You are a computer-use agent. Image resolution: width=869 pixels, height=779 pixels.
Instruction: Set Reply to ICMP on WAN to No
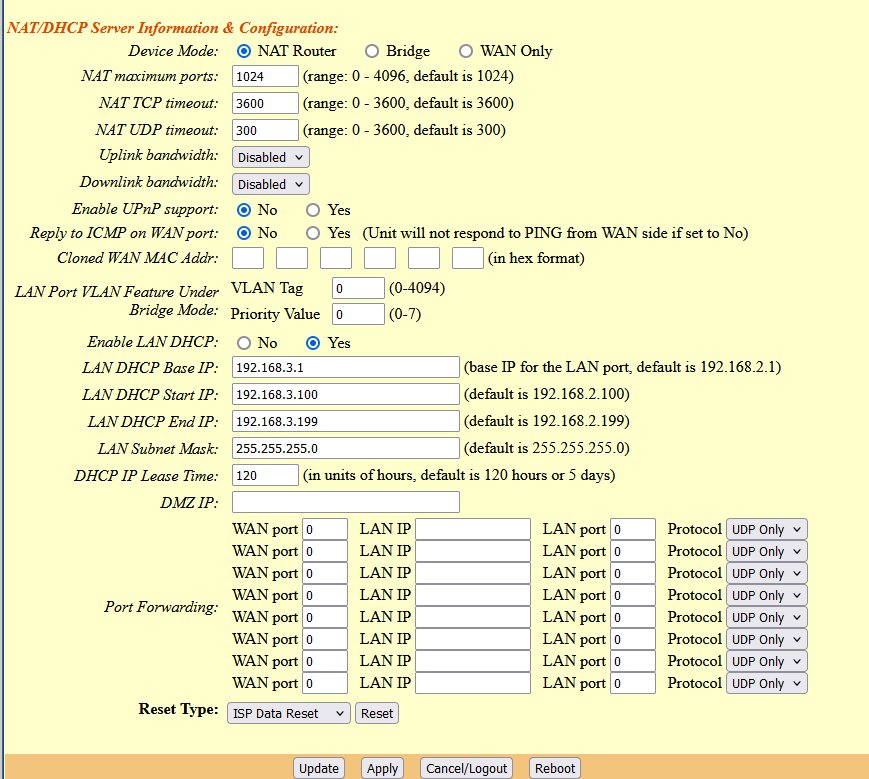pos(244,233)
